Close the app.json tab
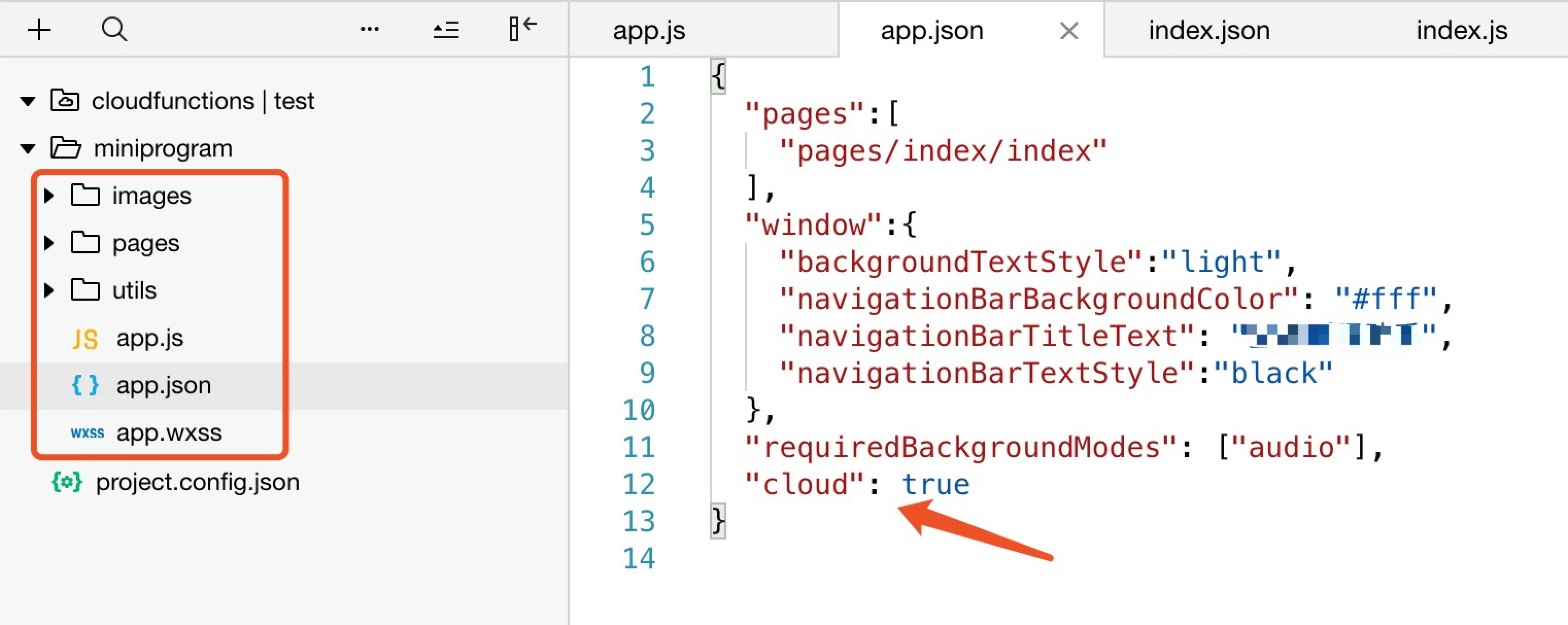 click(x=1069, y=30)
